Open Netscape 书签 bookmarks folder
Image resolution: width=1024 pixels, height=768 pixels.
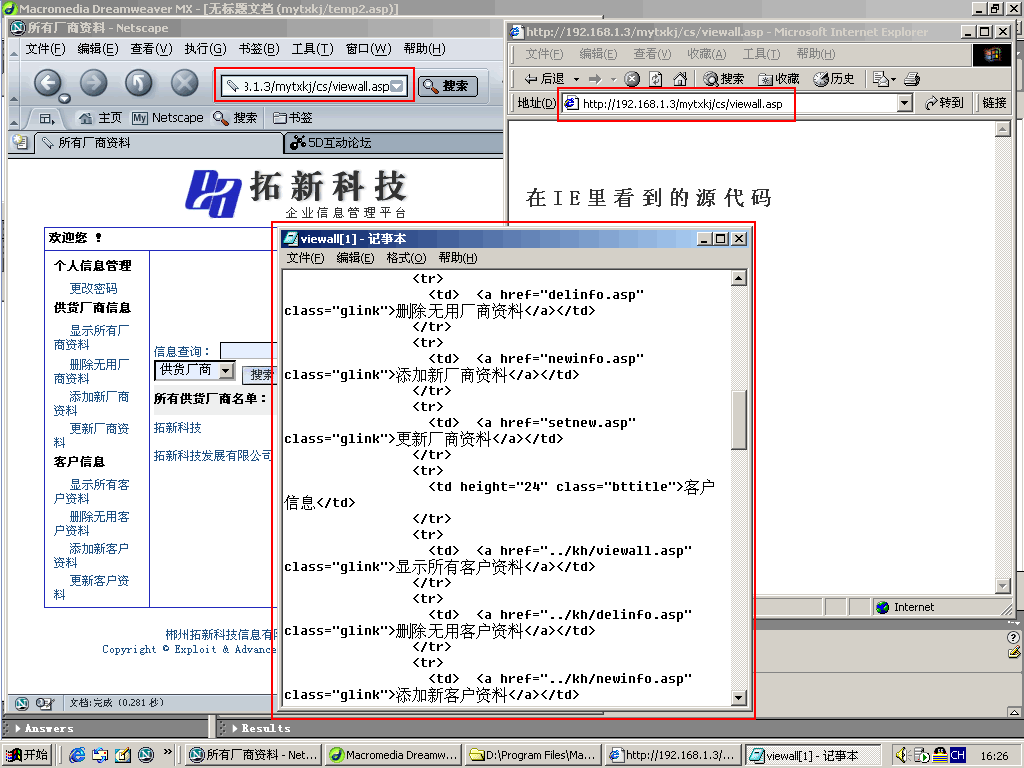(x=293, y=118)
